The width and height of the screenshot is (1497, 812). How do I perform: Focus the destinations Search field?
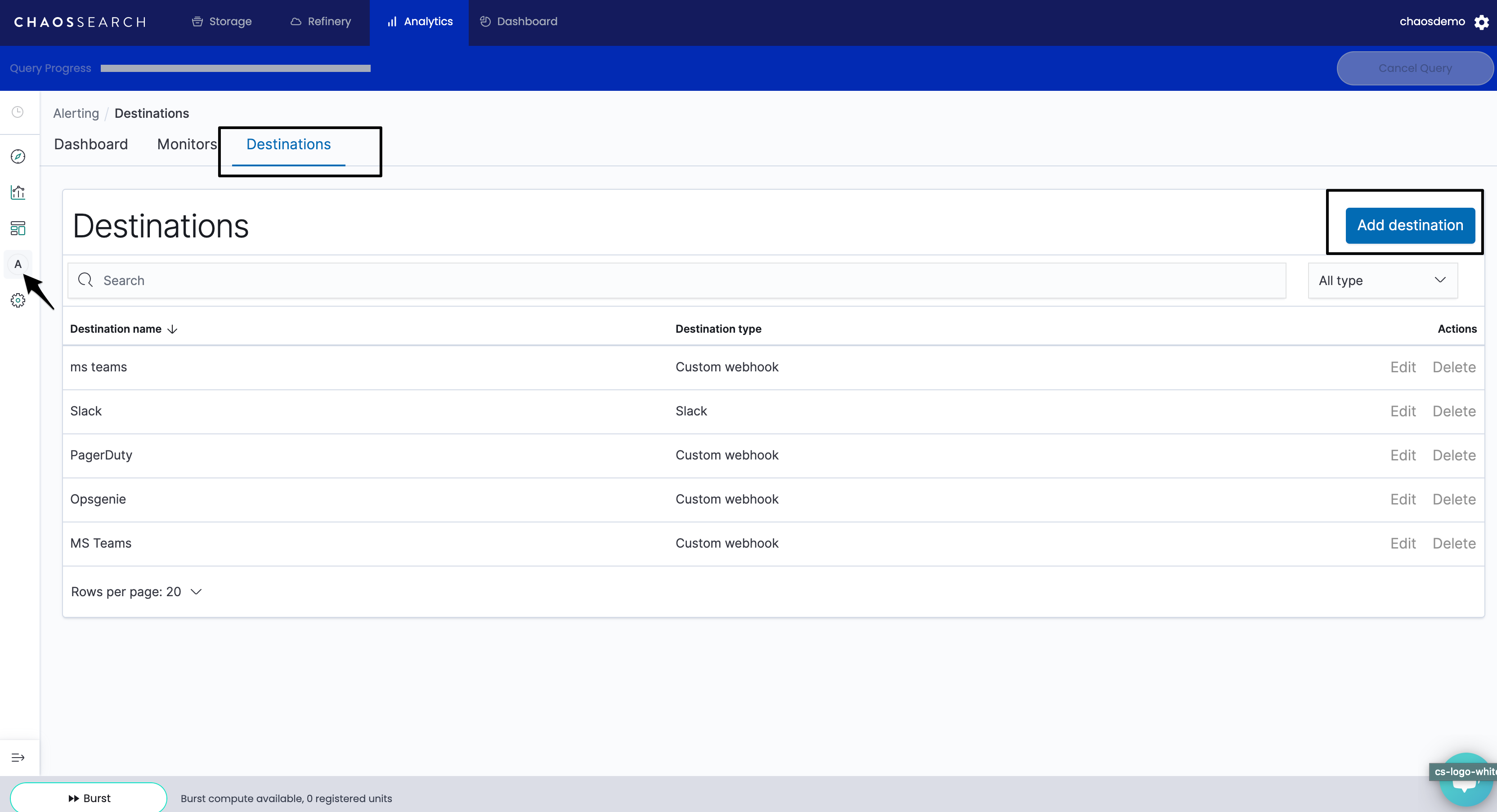(x=677, y=281)
